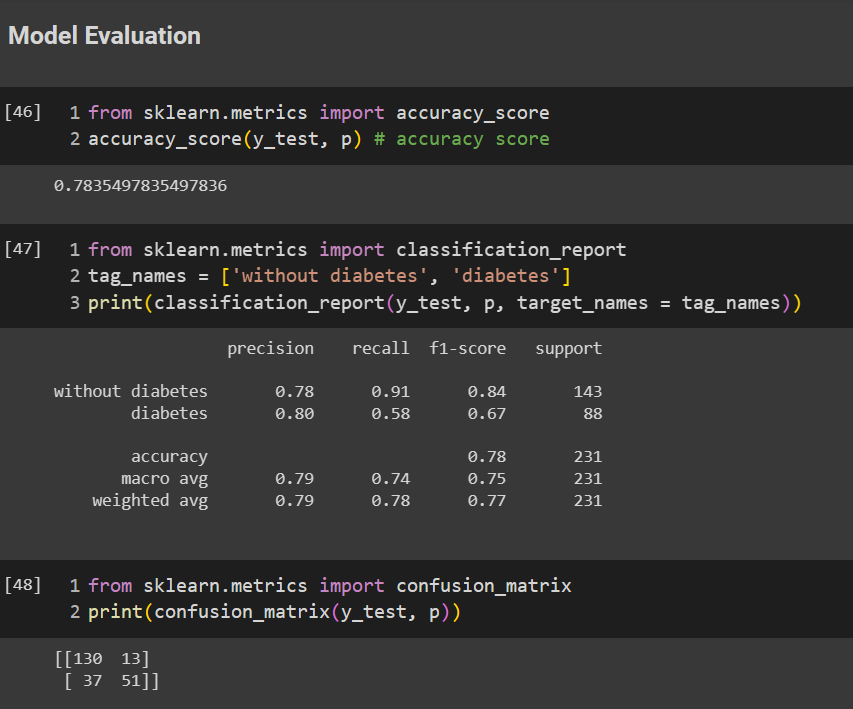This screenshot has width=853, height=709.
Task: Click the [47] cell execution counter
Action: click(22, 249)
